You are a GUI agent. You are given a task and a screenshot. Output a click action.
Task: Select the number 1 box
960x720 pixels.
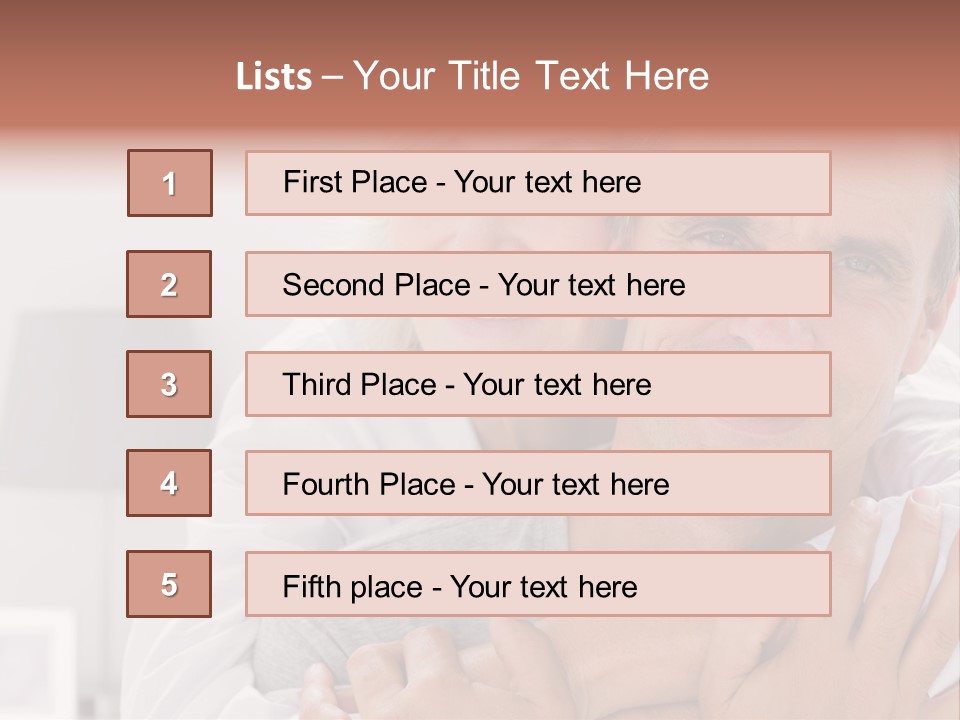pos(169,183)
